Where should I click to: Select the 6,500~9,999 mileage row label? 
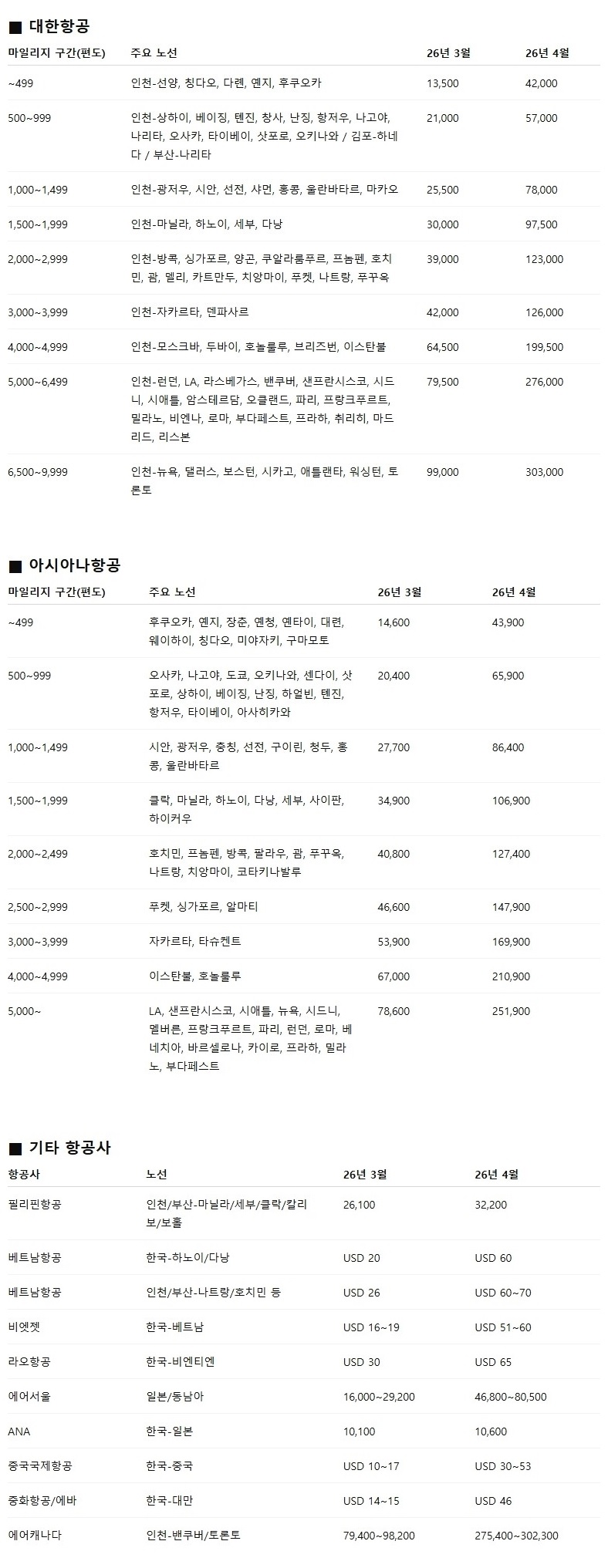click(x=38, y=472)
